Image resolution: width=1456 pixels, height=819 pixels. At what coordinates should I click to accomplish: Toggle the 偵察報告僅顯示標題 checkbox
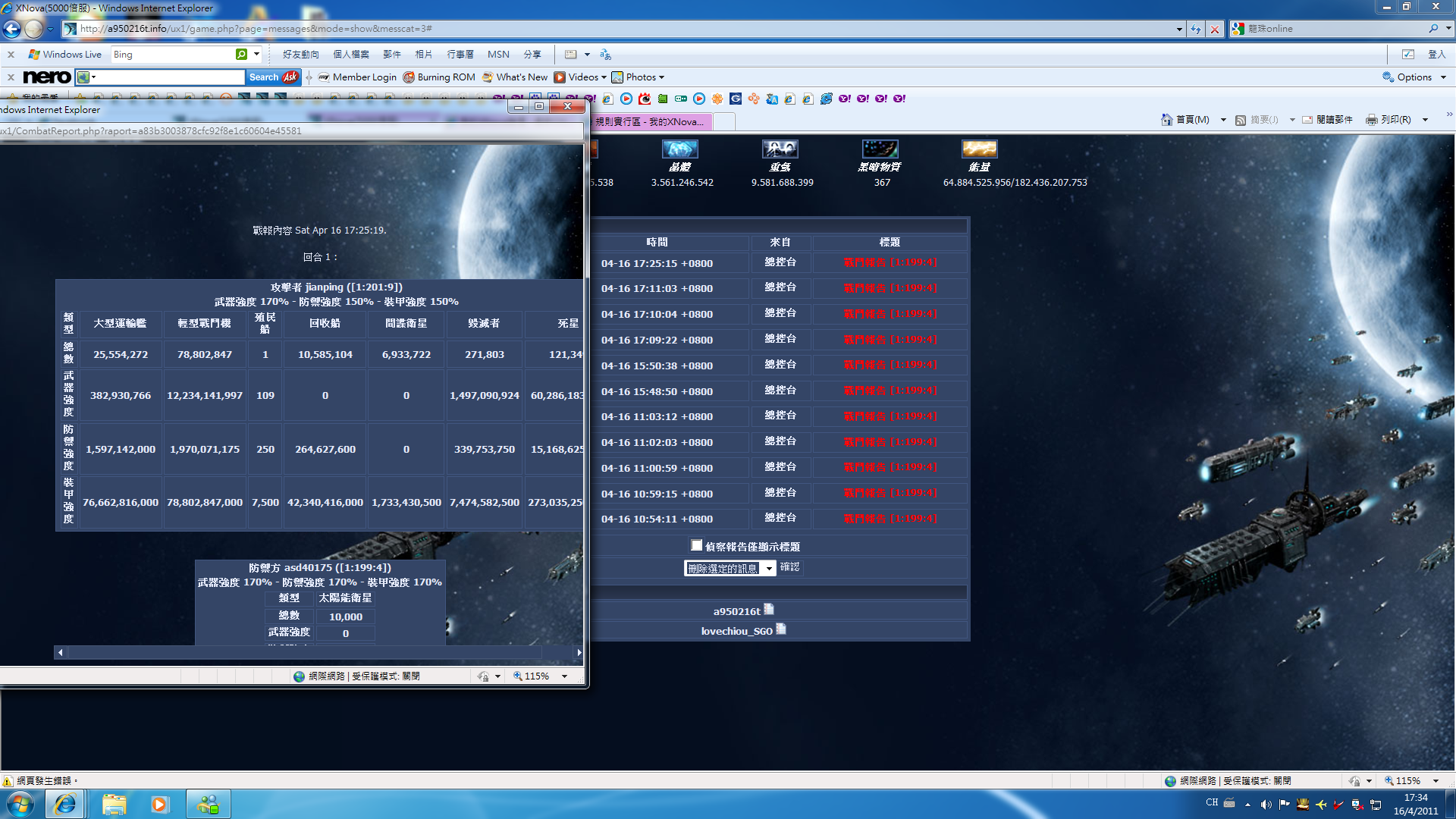pyautogui.click(x=696, y=545)
